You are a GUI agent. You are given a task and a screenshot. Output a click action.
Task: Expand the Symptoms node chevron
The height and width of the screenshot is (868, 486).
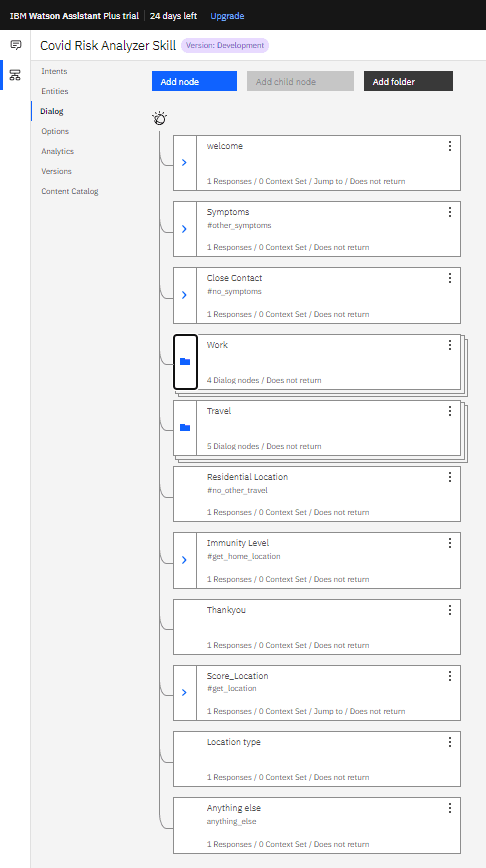[x=185, y=229]
